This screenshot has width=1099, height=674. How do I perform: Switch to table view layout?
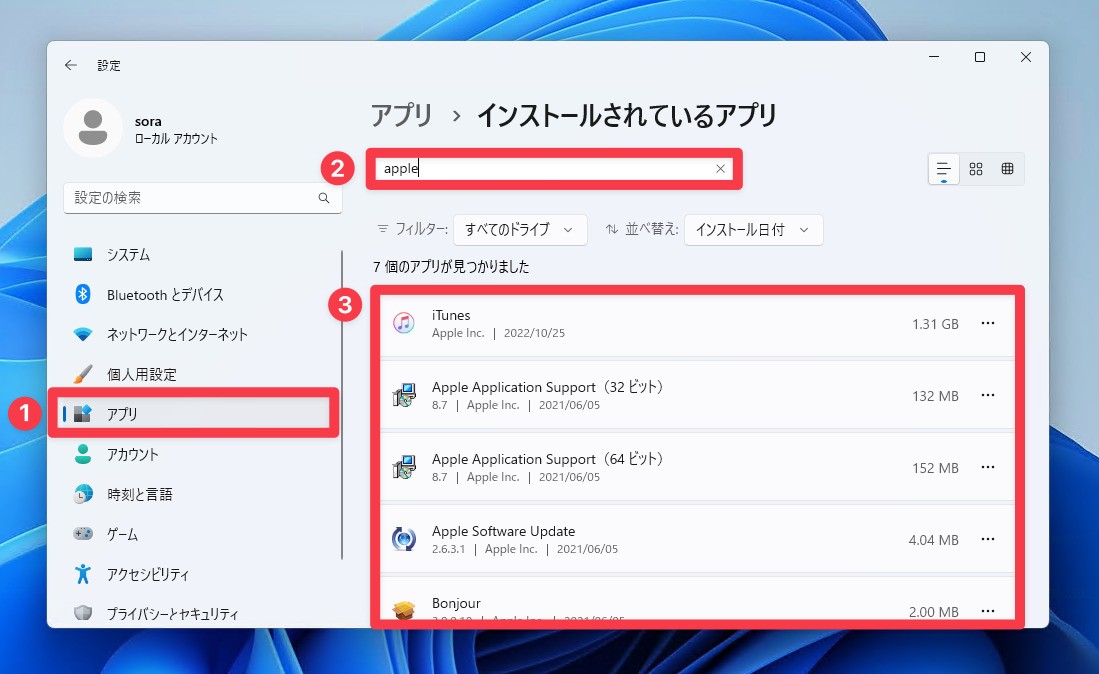[1007, 169]
